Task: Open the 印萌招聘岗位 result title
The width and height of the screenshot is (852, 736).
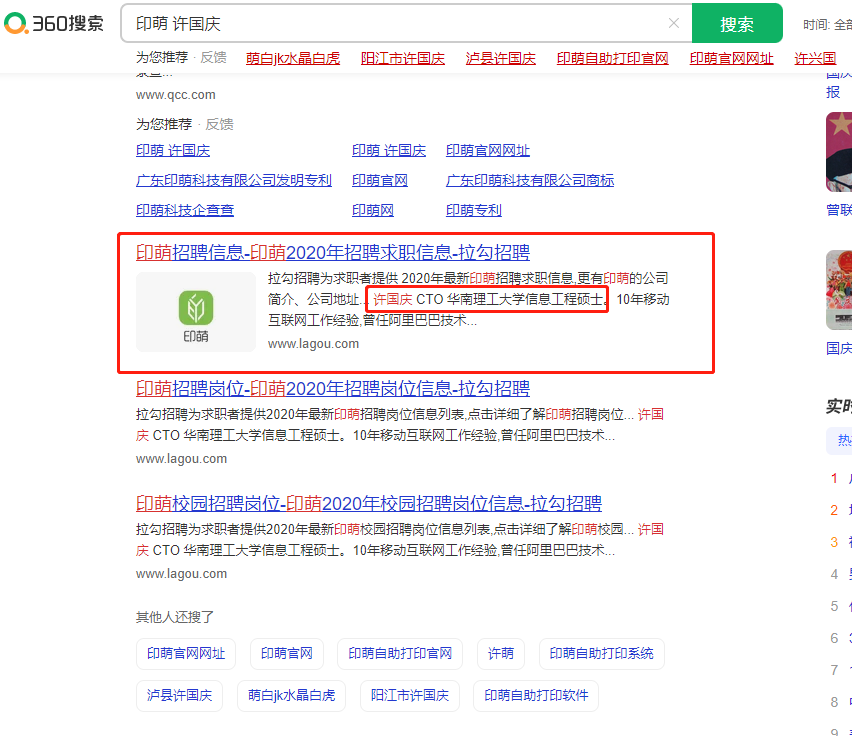Action: click(x=333, y=388)
